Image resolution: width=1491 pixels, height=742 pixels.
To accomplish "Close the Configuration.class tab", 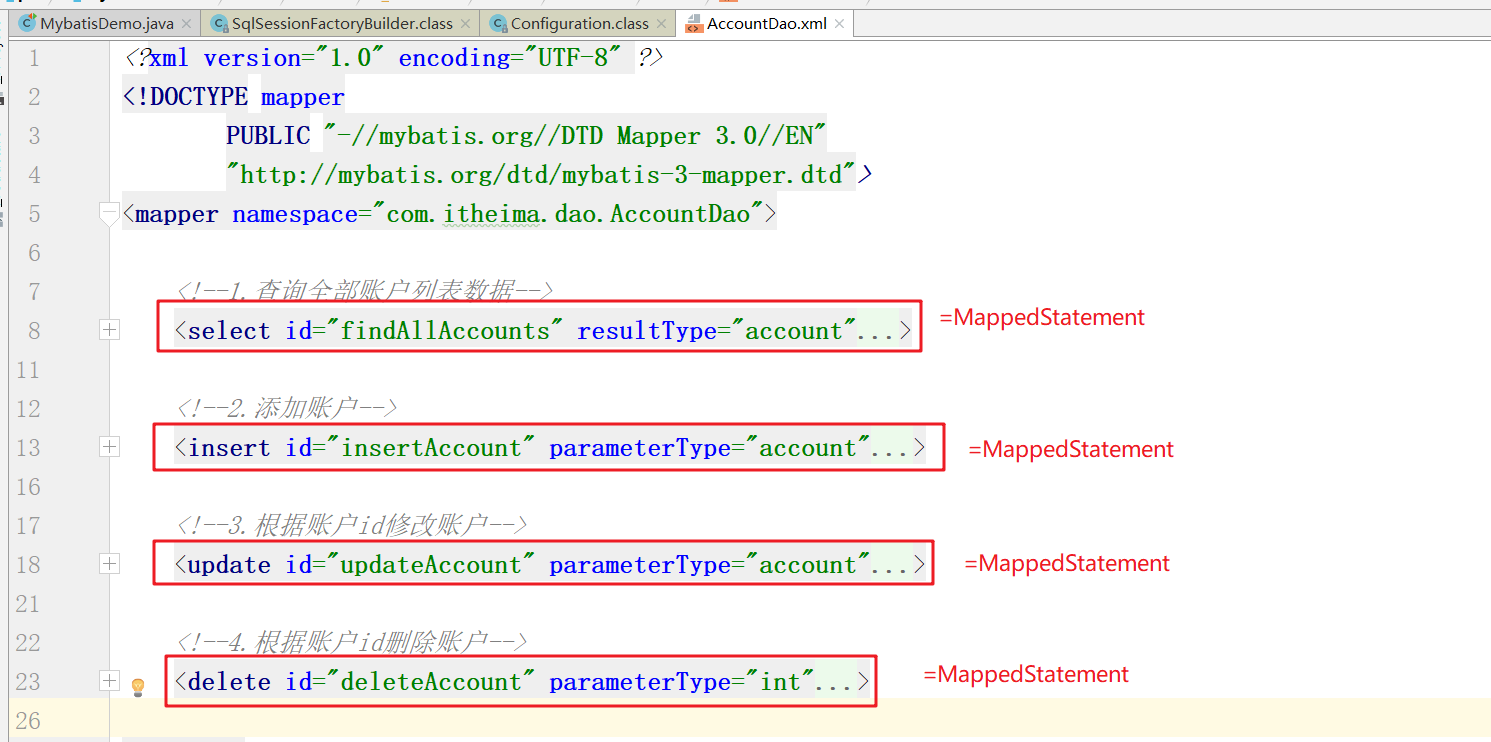I will point(660,23).
